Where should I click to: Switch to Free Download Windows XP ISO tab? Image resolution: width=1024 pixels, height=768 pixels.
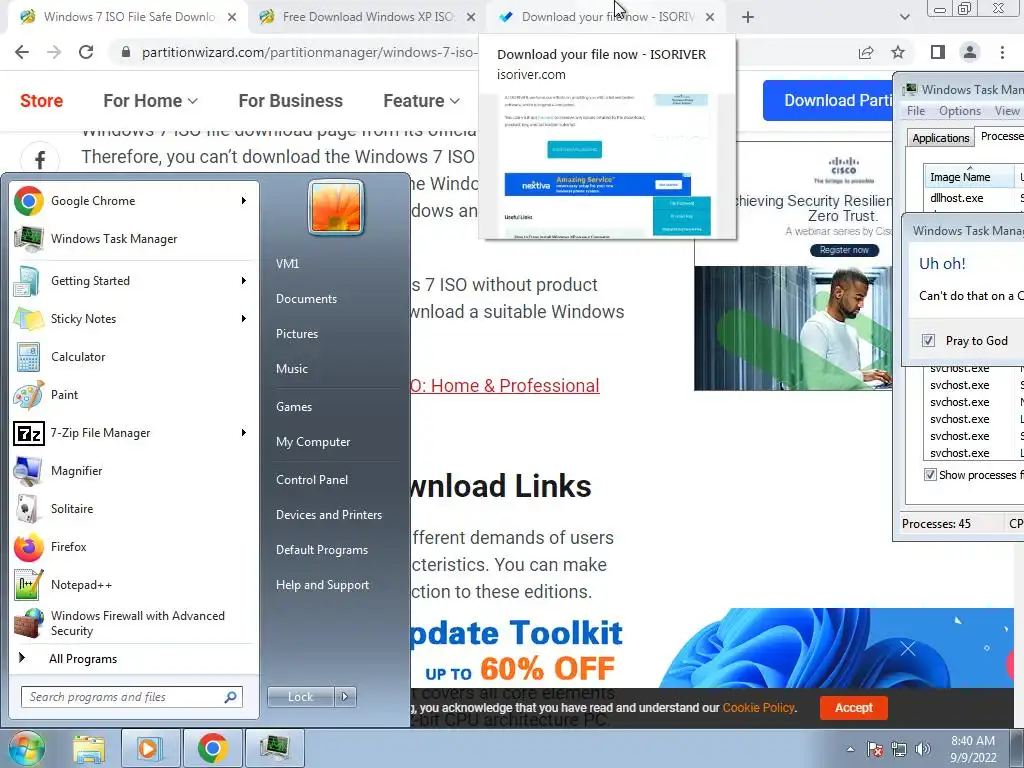click(368, 17)
